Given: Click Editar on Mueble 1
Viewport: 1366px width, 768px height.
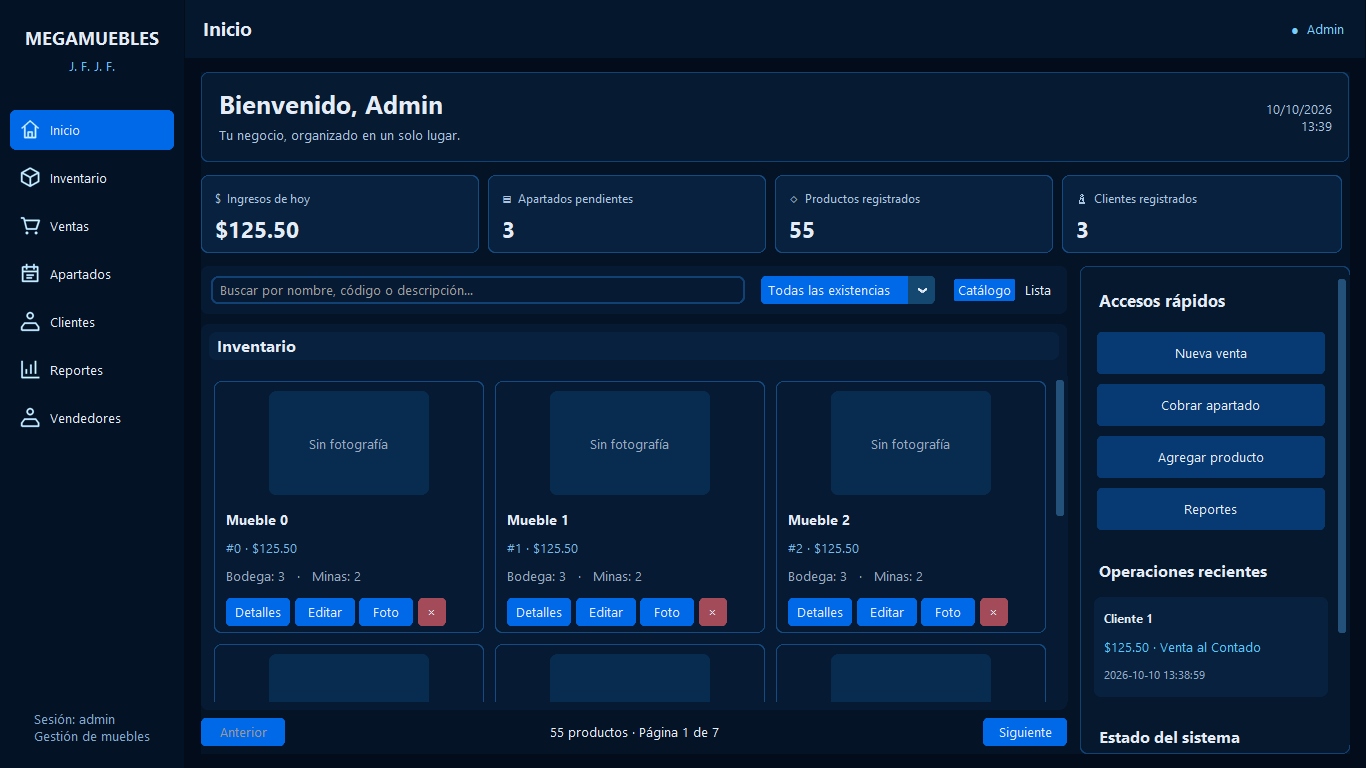Looking at the screenshot, I should coord(606,612).
